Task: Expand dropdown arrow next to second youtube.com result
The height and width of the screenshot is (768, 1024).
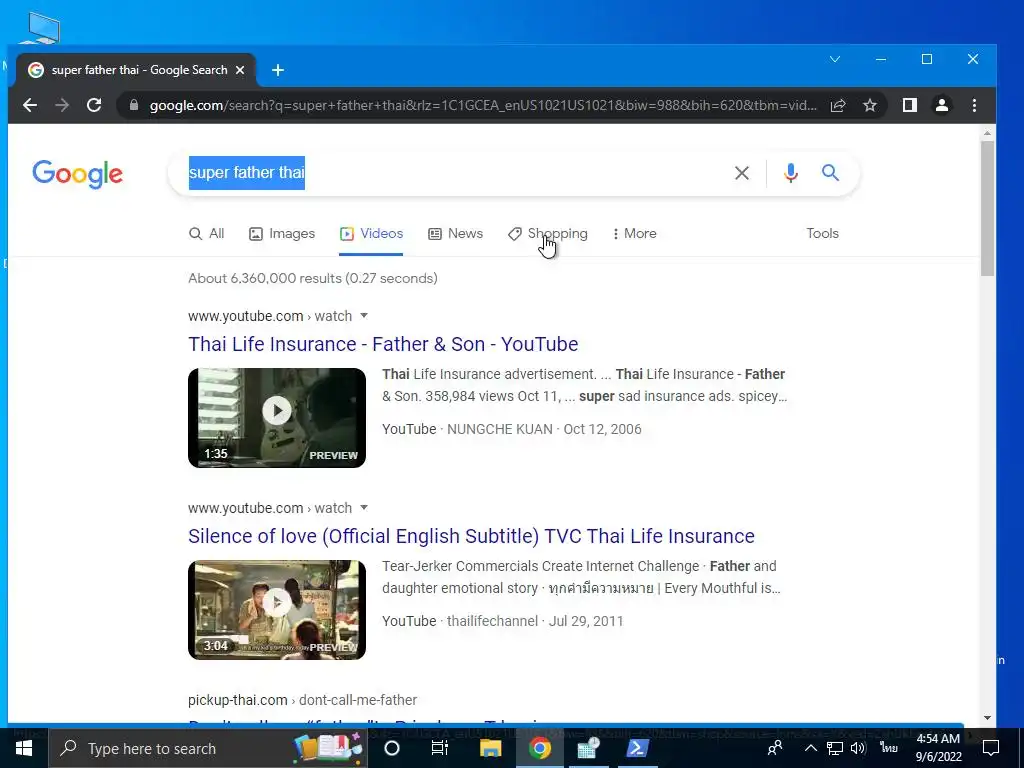Action: click(x=364, y=507)
